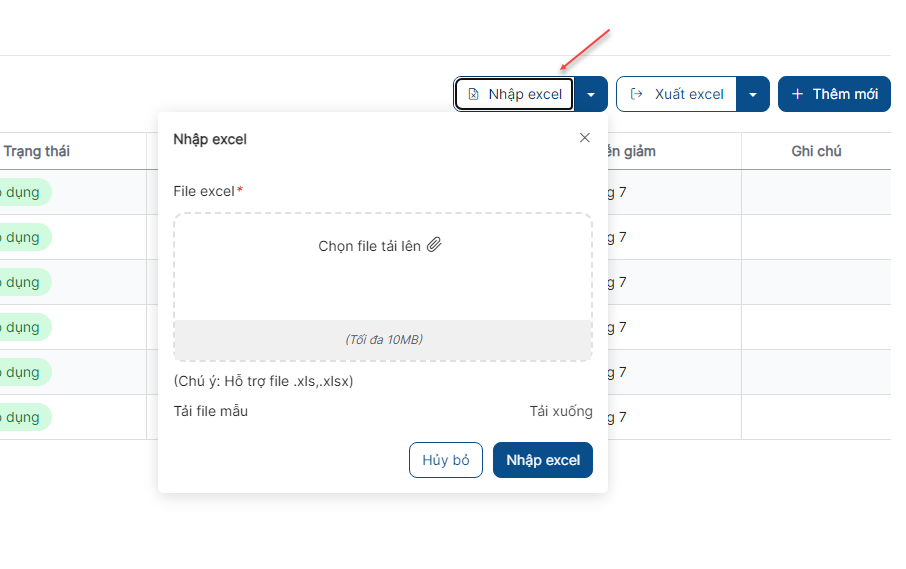Image resolution: width=906 pixels, height=569 pixels.
Task: Choose a file in the Chọn file tải lên area
Action: tap(383, 266)
